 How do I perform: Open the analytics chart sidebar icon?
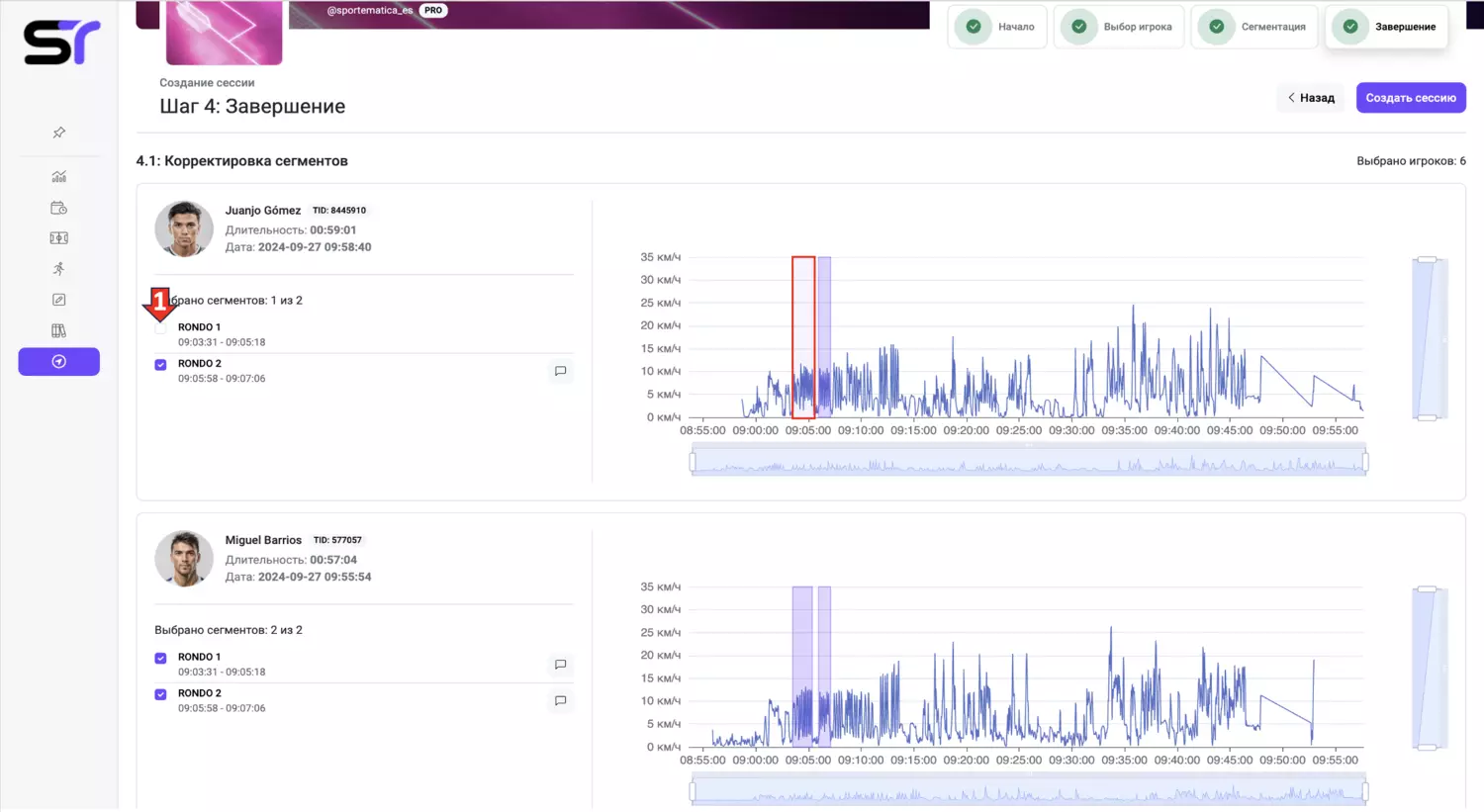point(59,177)
